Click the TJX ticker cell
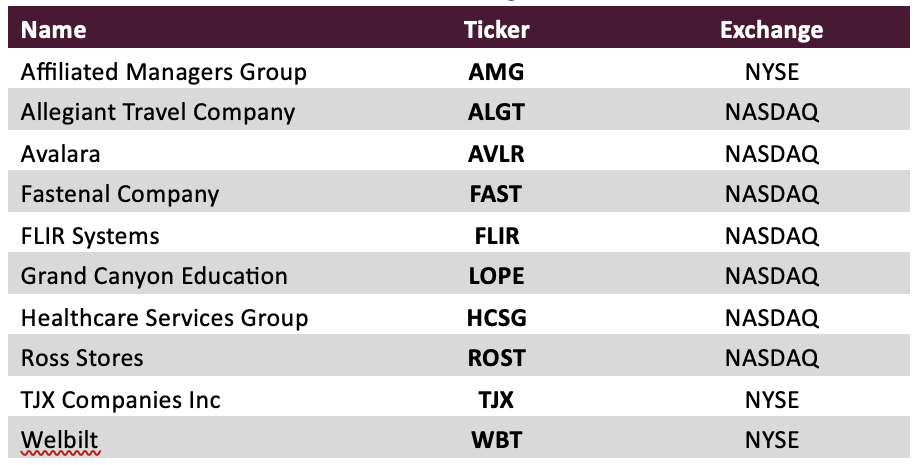The width and height of the screenshot is (922, 465). pyautogui.click(x=496, y=400)
